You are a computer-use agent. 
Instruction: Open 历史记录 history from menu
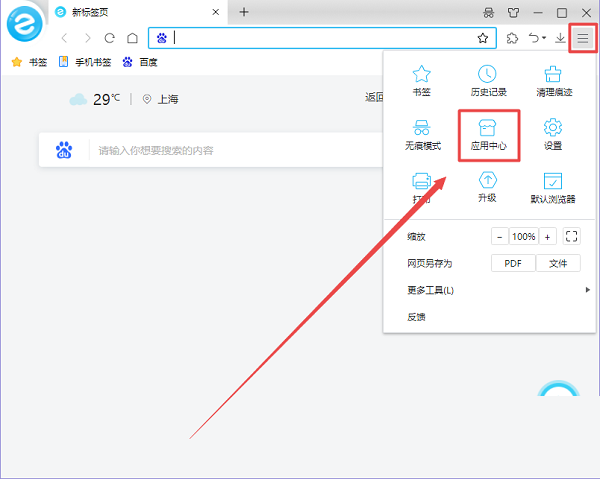[x=488, y=79]
